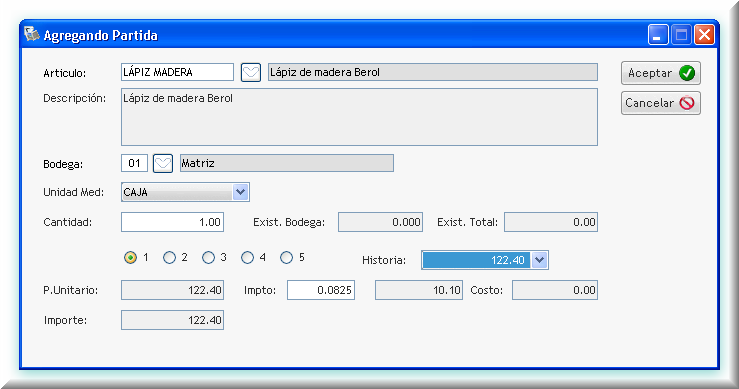Screen dimensions: 739x389
Task: Expand the Historia dropdown arrow
Action: [x=540, y=260]
